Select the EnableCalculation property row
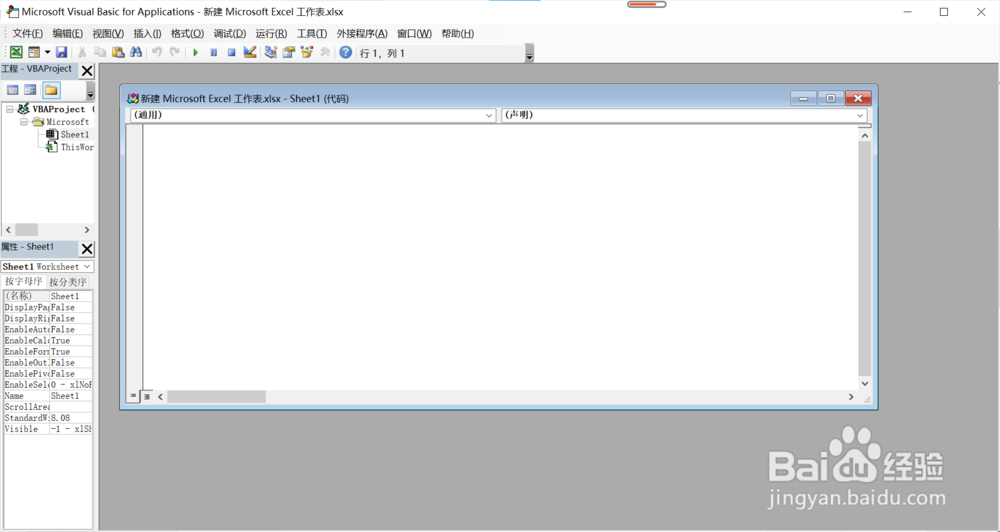This screenshot has width=1000, height=532. pyautogui.click(x=48, y=341)
